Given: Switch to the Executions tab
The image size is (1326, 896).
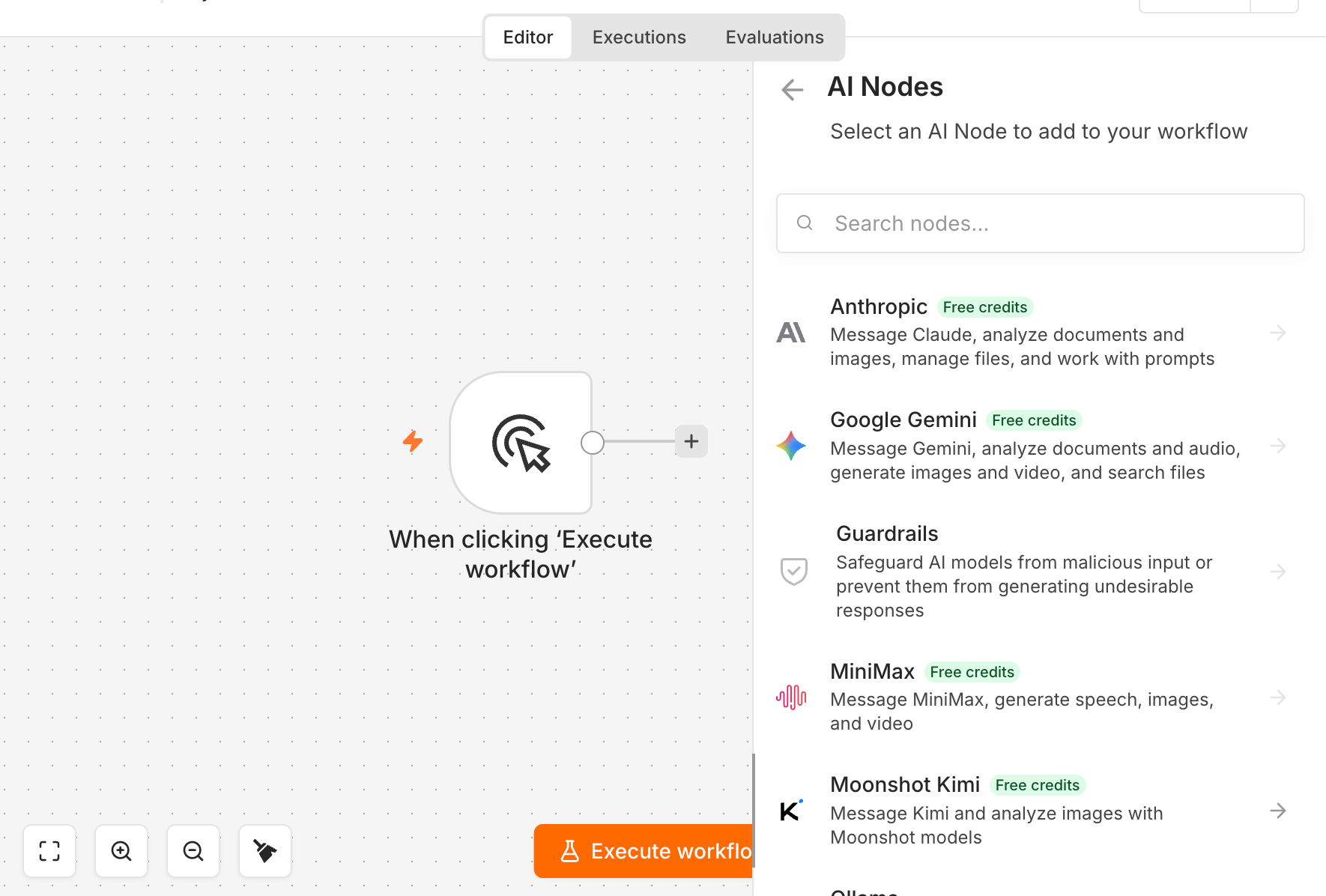Looking at the screenshot, I should (x=639, y=37).
